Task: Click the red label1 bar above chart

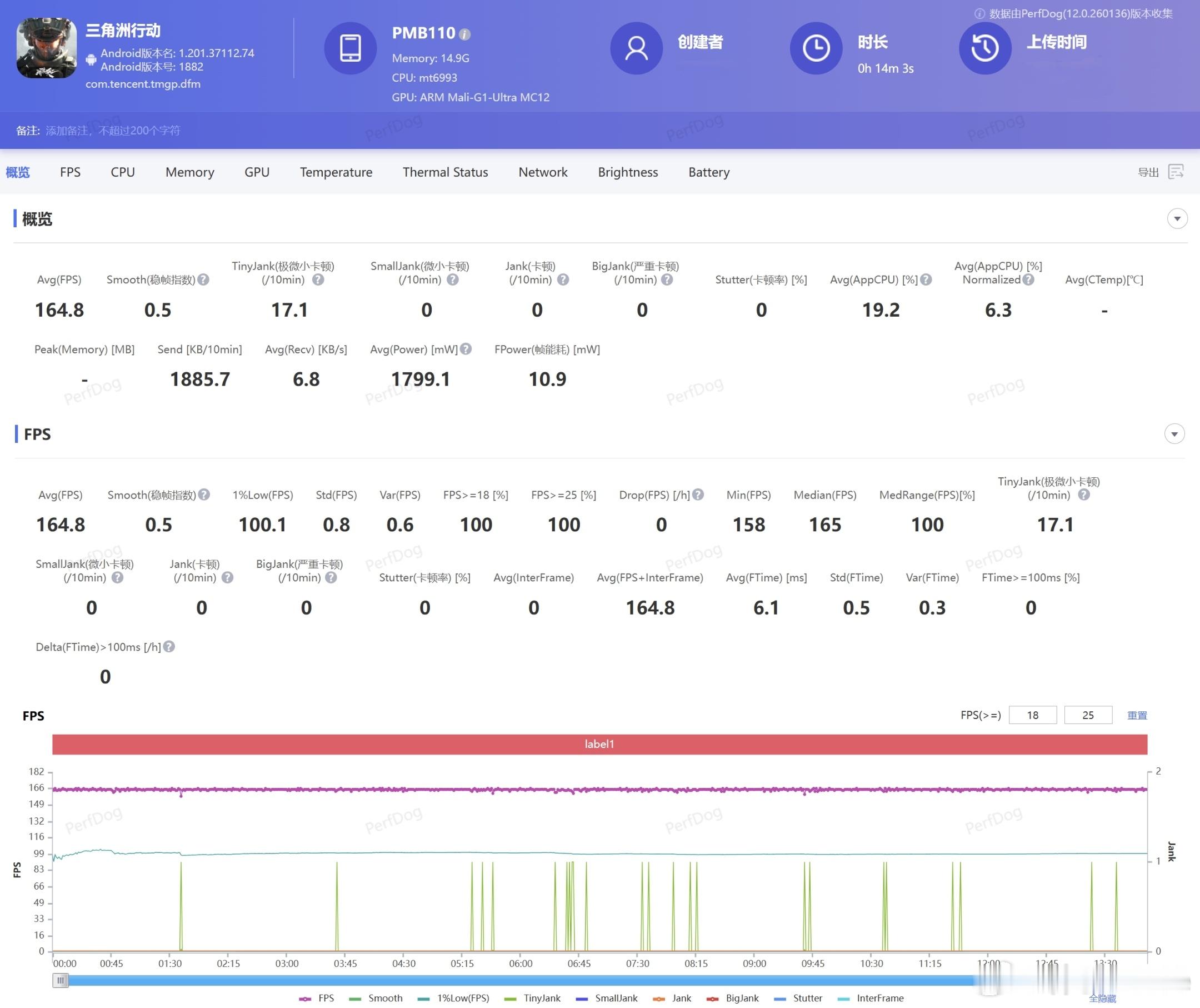Action: coord(599,743)
